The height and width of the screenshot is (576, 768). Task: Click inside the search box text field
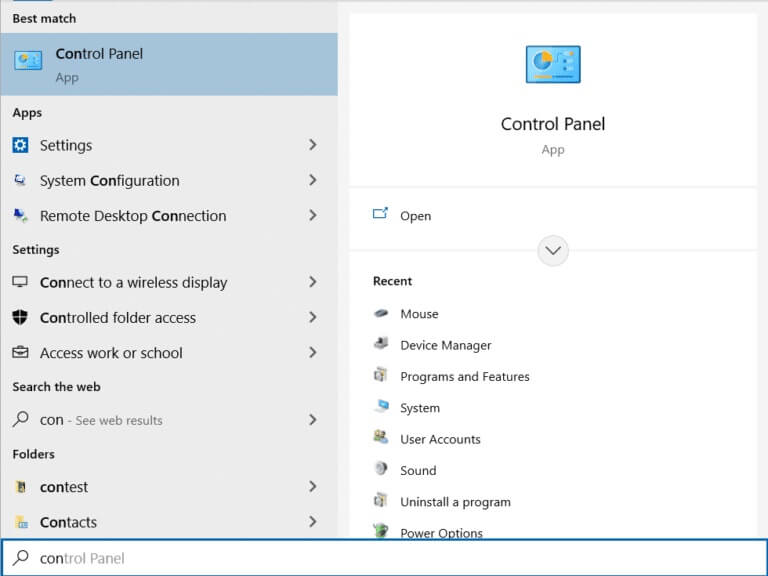384,558
